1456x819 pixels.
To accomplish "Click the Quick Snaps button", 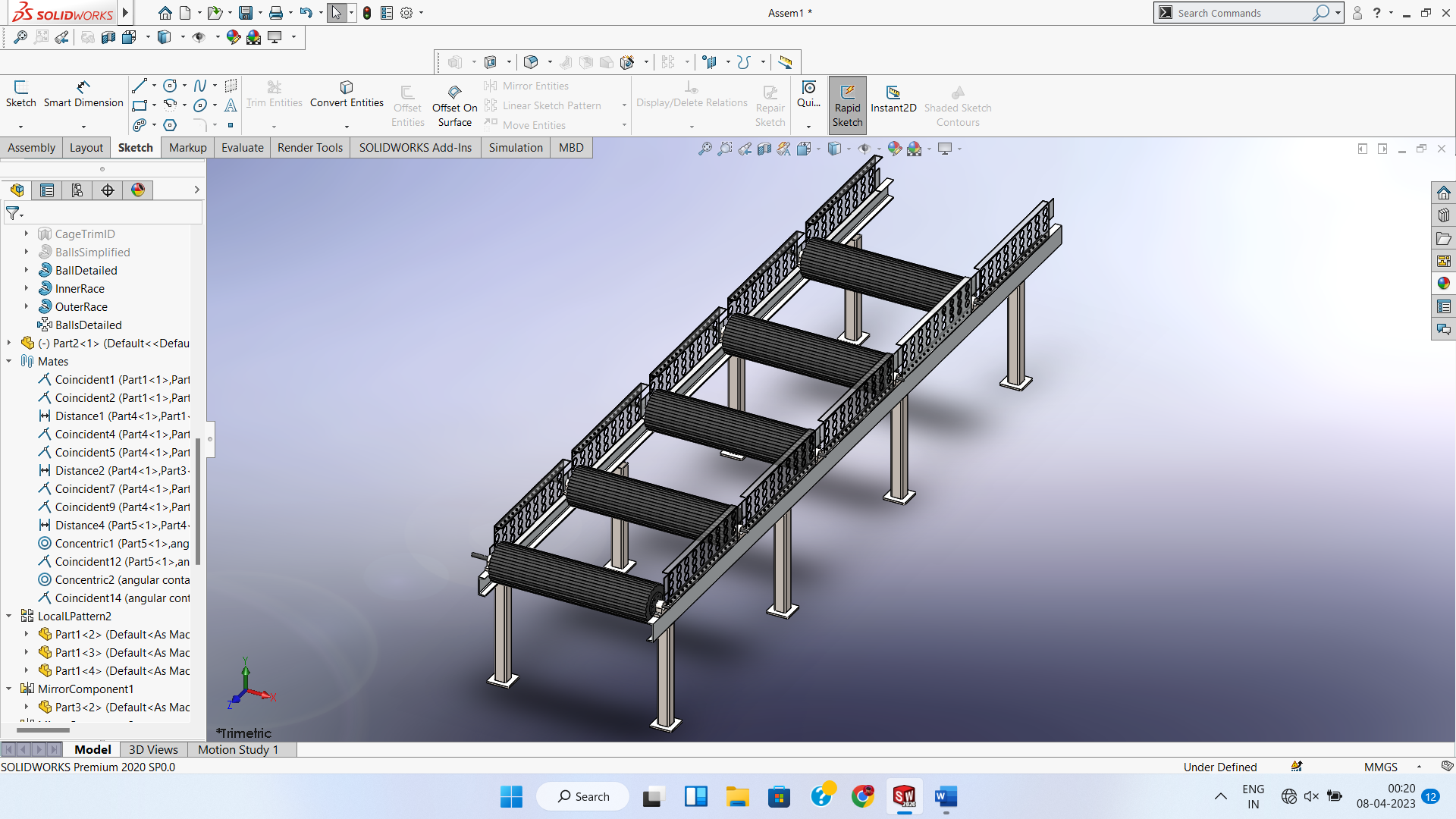I will 808,95.
